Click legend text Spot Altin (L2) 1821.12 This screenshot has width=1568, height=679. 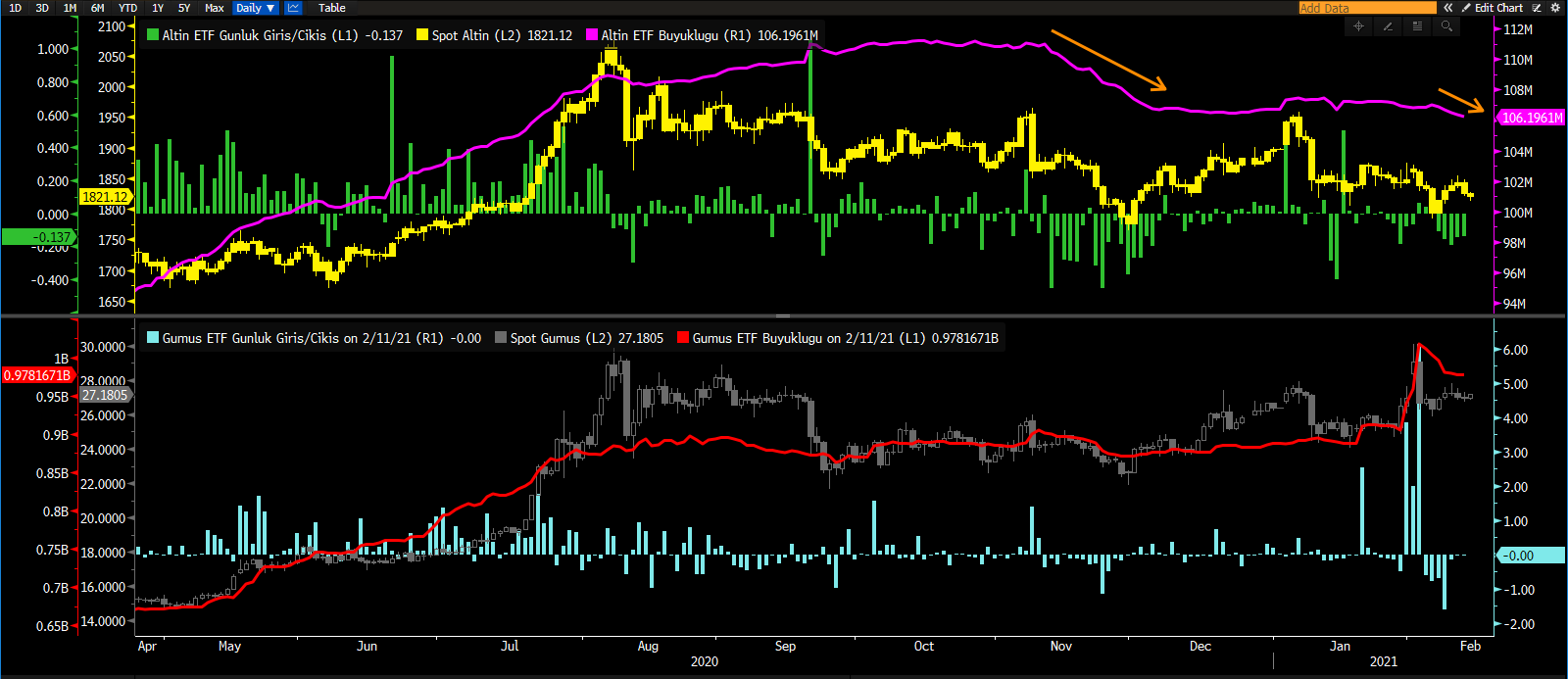[502, 35]
